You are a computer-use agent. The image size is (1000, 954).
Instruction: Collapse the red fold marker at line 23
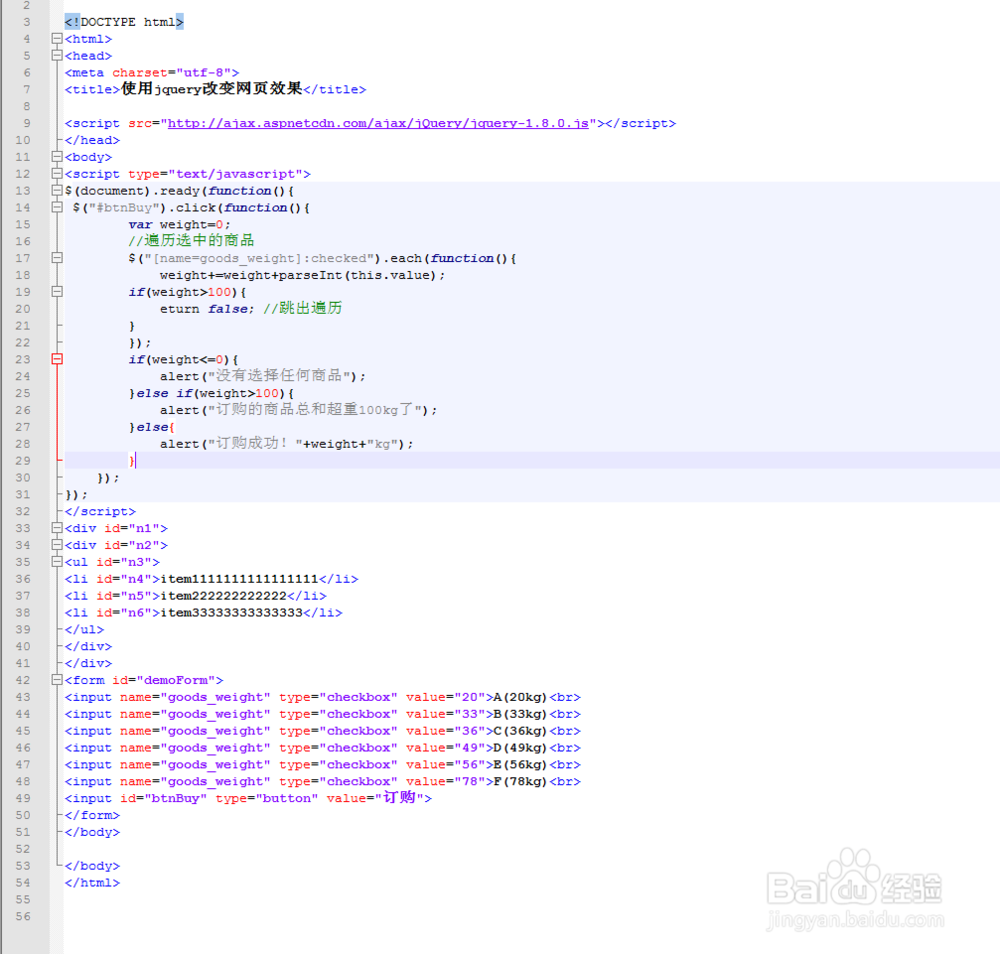(57, 359)
